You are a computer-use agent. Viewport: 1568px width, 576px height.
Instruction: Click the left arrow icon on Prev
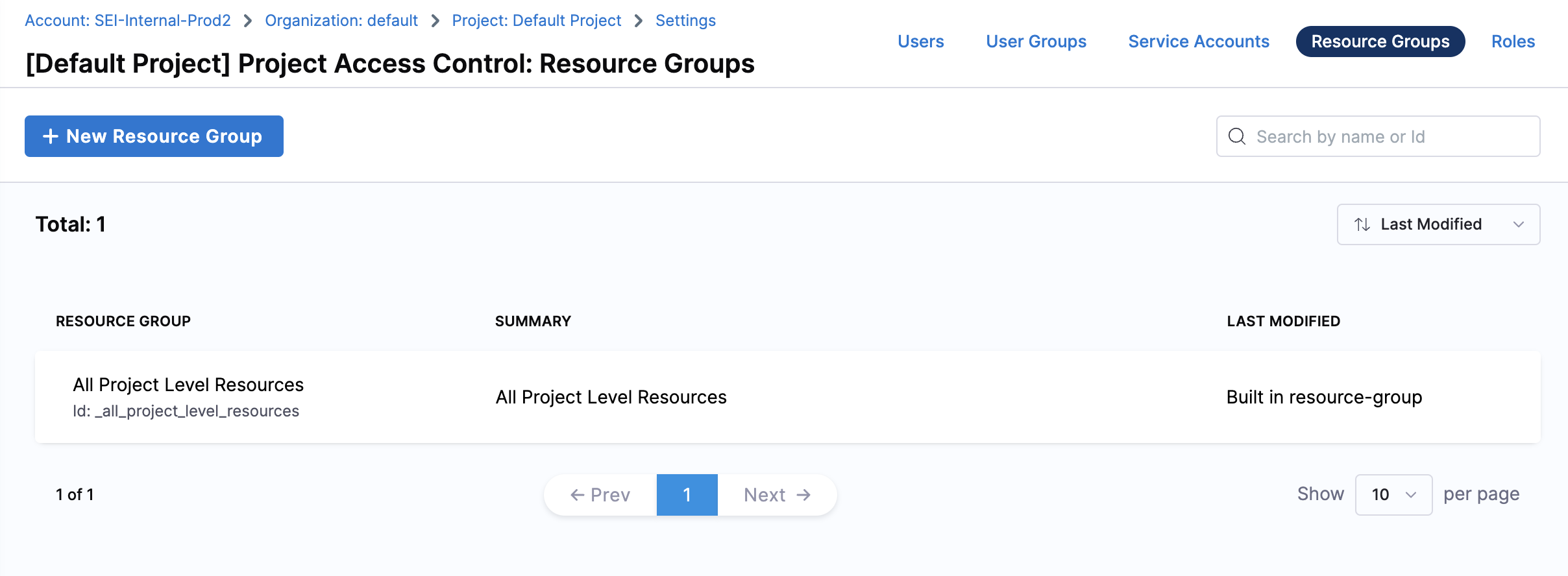point(577,495)
